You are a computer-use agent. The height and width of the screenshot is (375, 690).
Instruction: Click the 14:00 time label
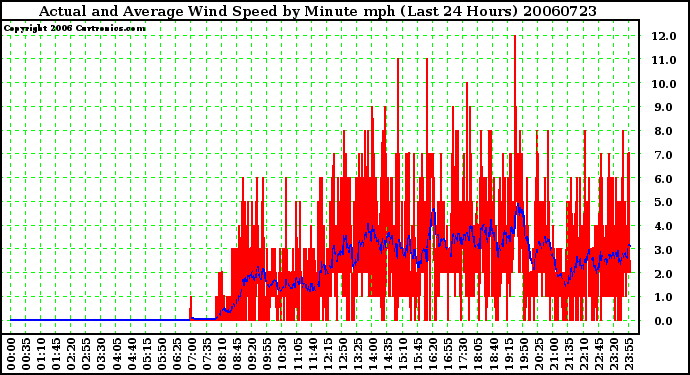click(372, 354)
